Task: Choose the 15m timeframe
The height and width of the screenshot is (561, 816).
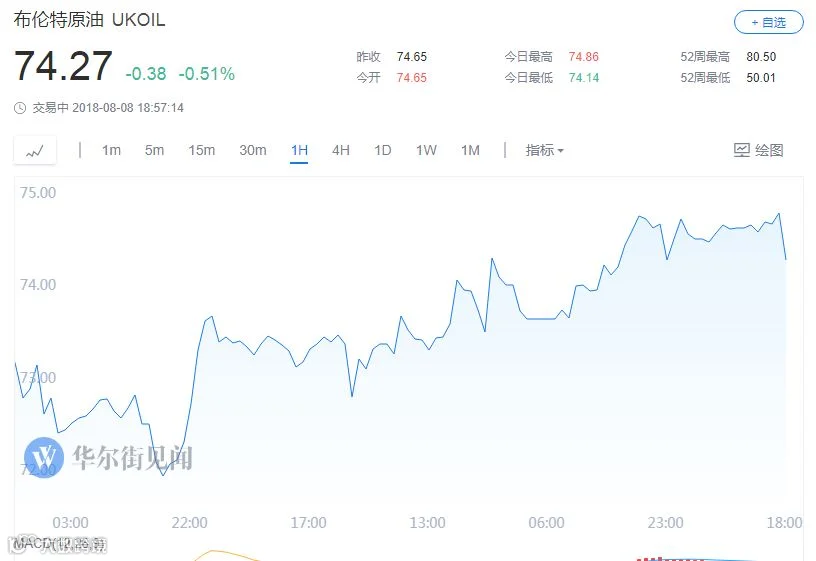Action: [x=201, y=150]
